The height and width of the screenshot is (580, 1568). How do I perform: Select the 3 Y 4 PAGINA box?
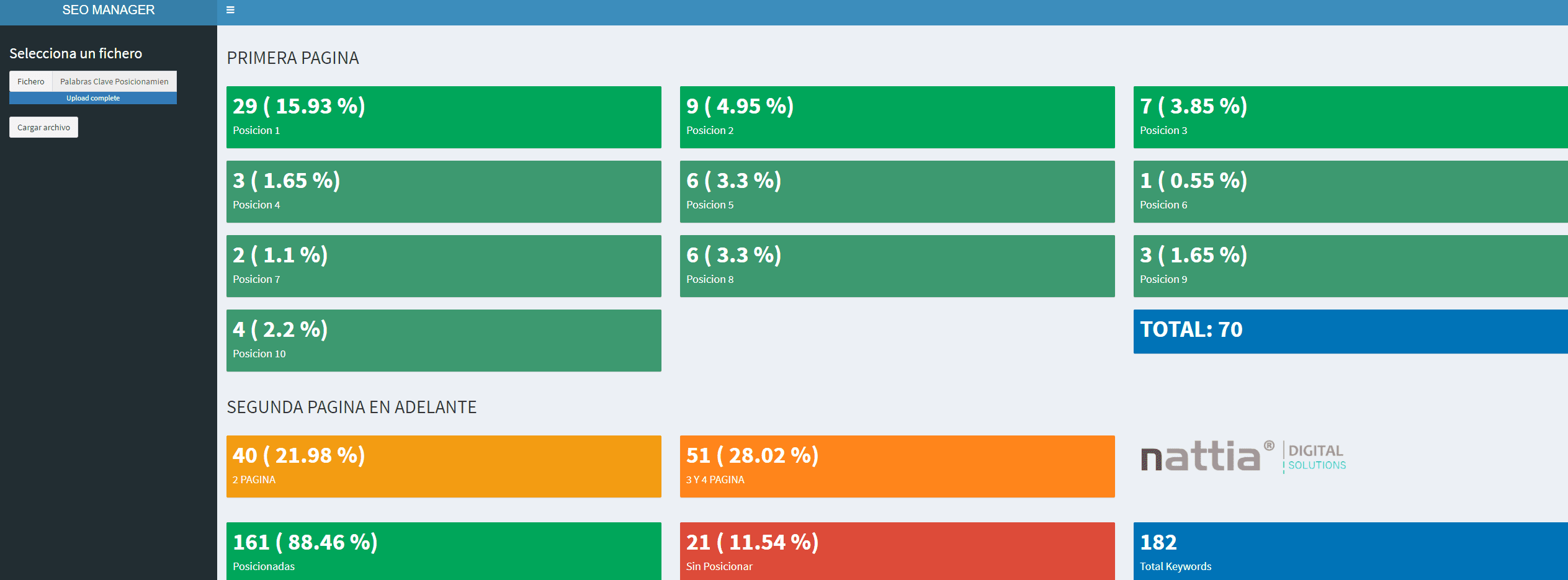point(897,466)
